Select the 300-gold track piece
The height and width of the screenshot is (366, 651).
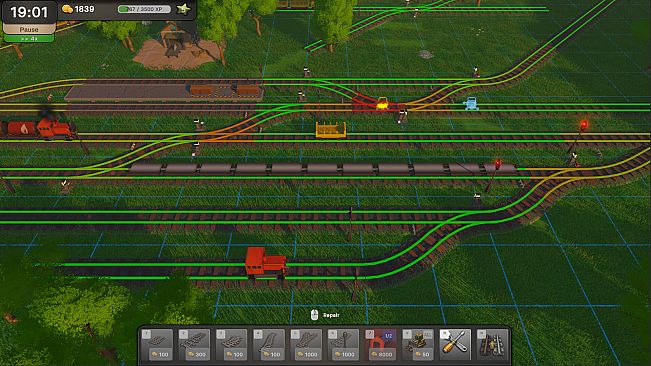[x=195, y=344]
